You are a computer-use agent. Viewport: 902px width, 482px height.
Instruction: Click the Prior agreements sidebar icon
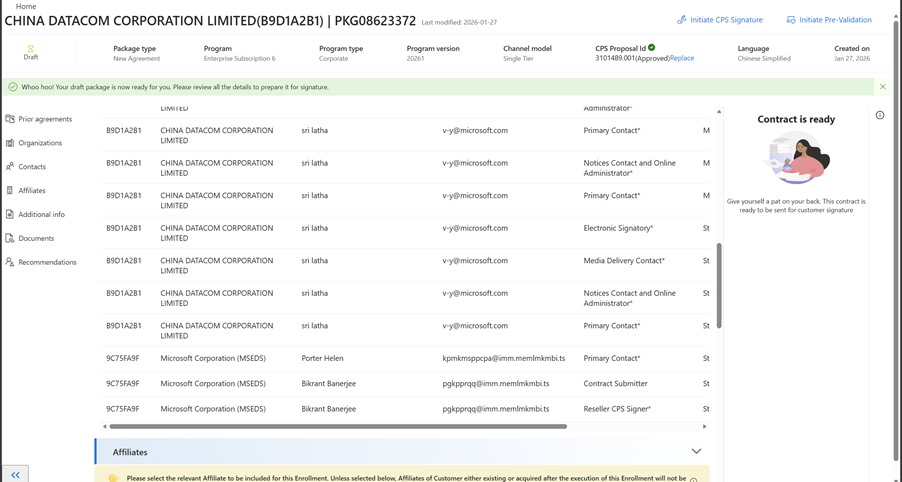coord(10,118)
